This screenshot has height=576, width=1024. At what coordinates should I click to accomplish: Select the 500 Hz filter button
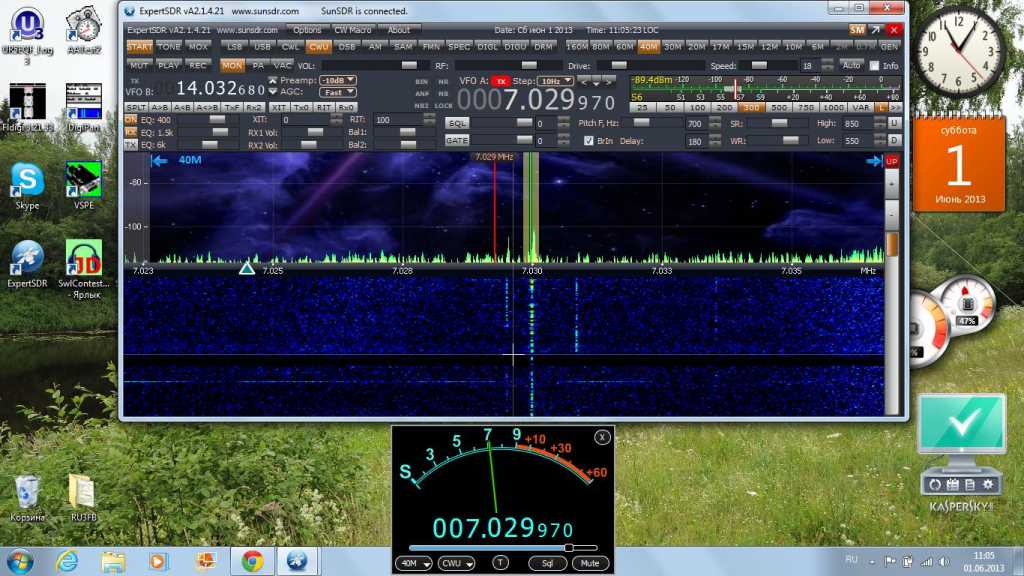778,107
